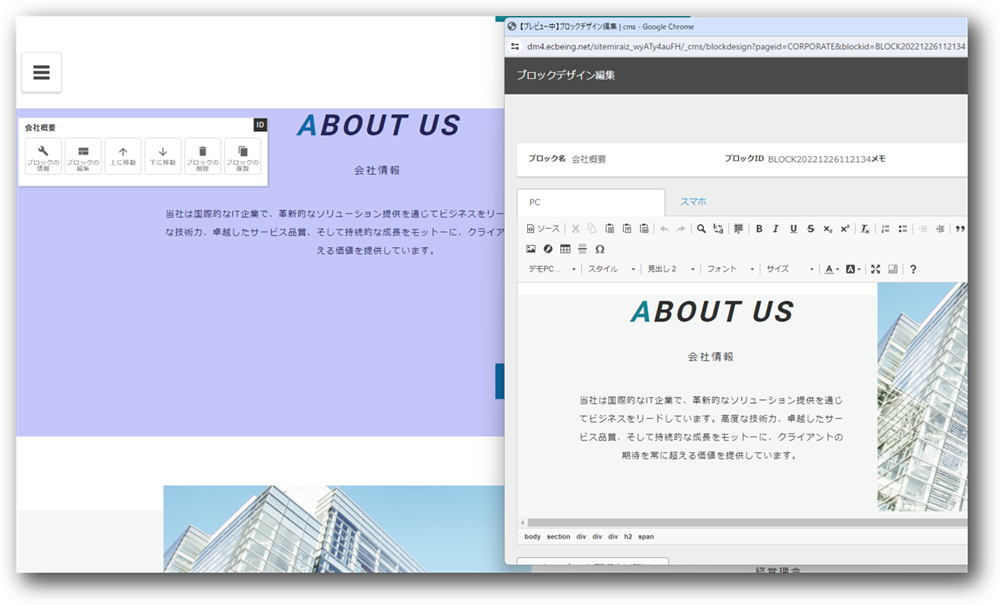
Task: Click the Paste clipboard icon
Action: [x=610, y=229]
